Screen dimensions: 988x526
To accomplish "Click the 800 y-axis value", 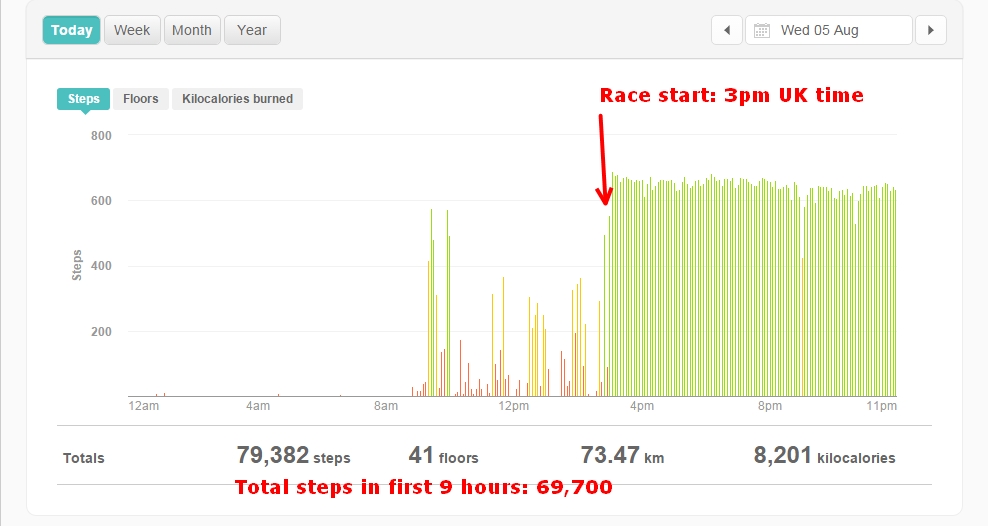I will pos(101,135).
